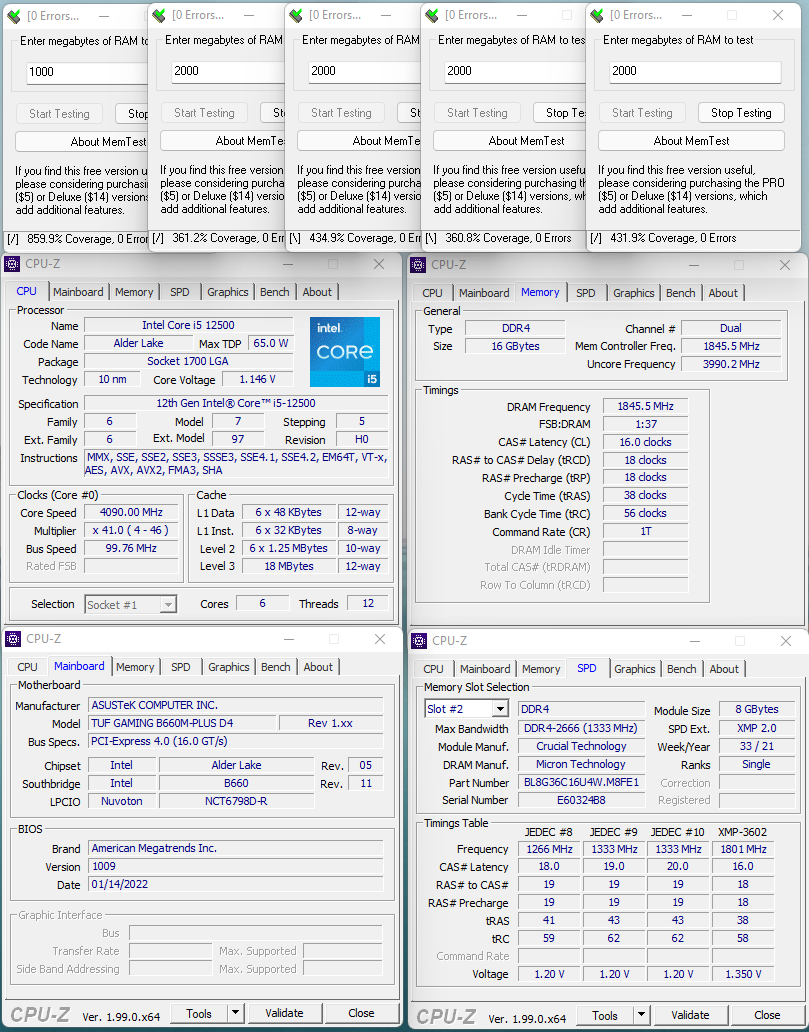Click the processor name 'Intel Core i5 12500'

188,325
